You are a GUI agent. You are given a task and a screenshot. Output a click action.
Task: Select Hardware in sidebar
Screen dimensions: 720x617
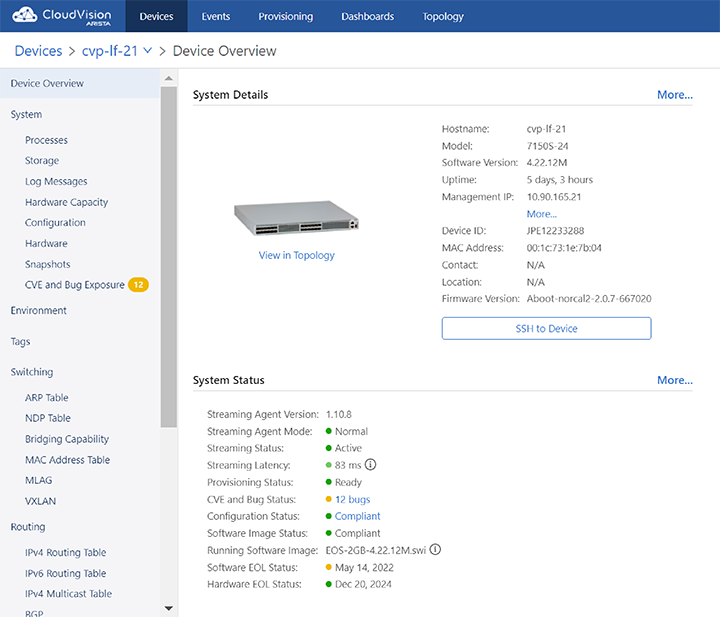point(46,243)
